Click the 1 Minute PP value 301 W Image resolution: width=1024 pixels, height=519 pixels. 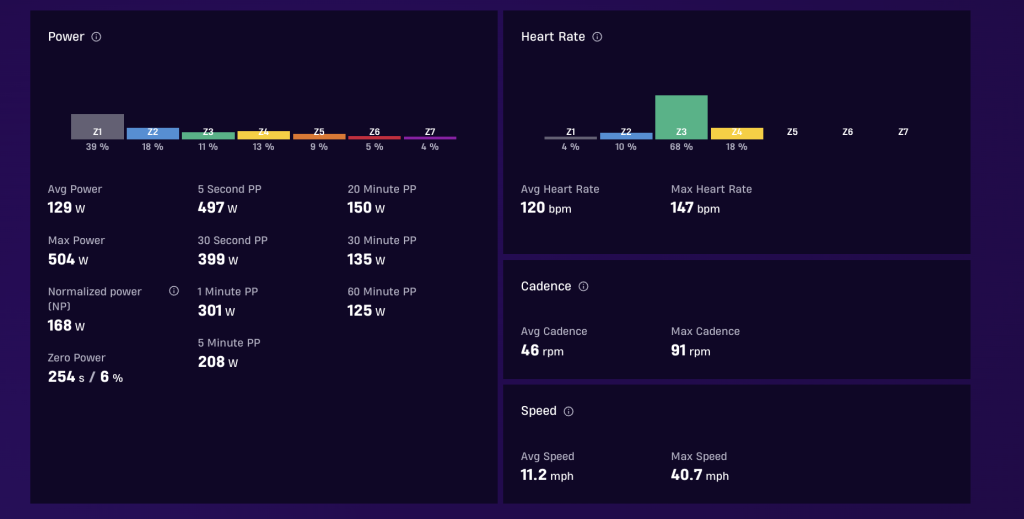click(216, 311)
